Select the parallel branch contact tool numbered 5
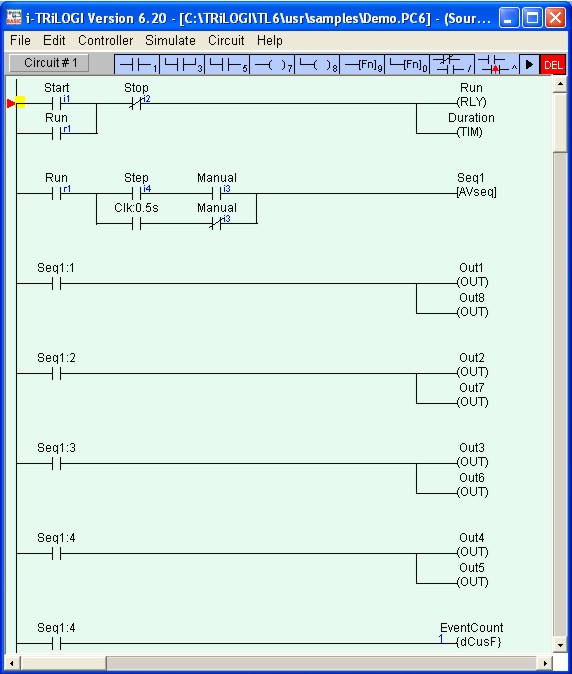Image resolution: width=572 pixels, height=674 pixels. tap(227, 65)
